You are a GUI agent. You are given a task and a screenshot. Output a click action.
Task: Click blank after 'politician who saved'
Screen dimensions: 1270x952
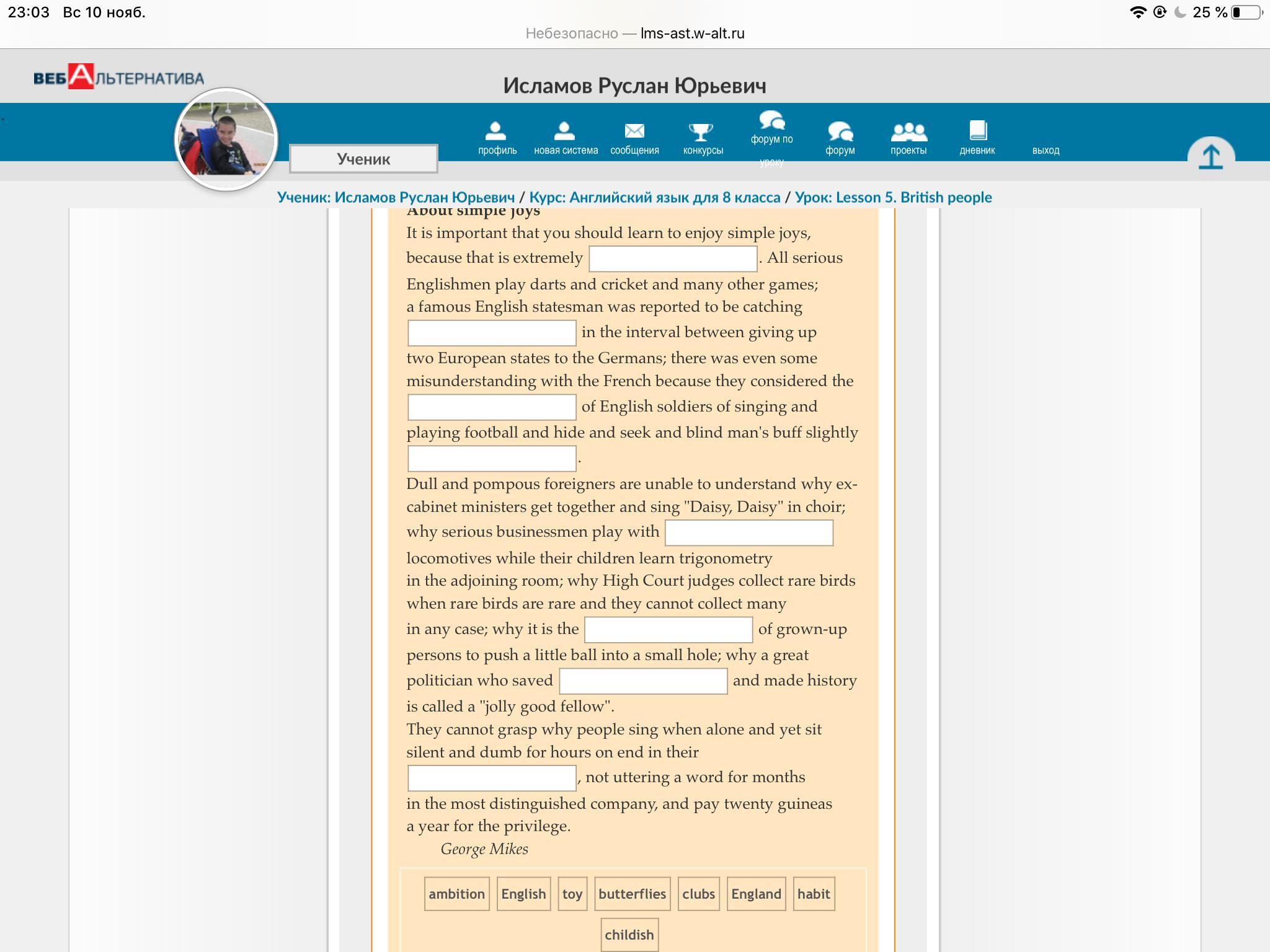(x=643, y=681)
